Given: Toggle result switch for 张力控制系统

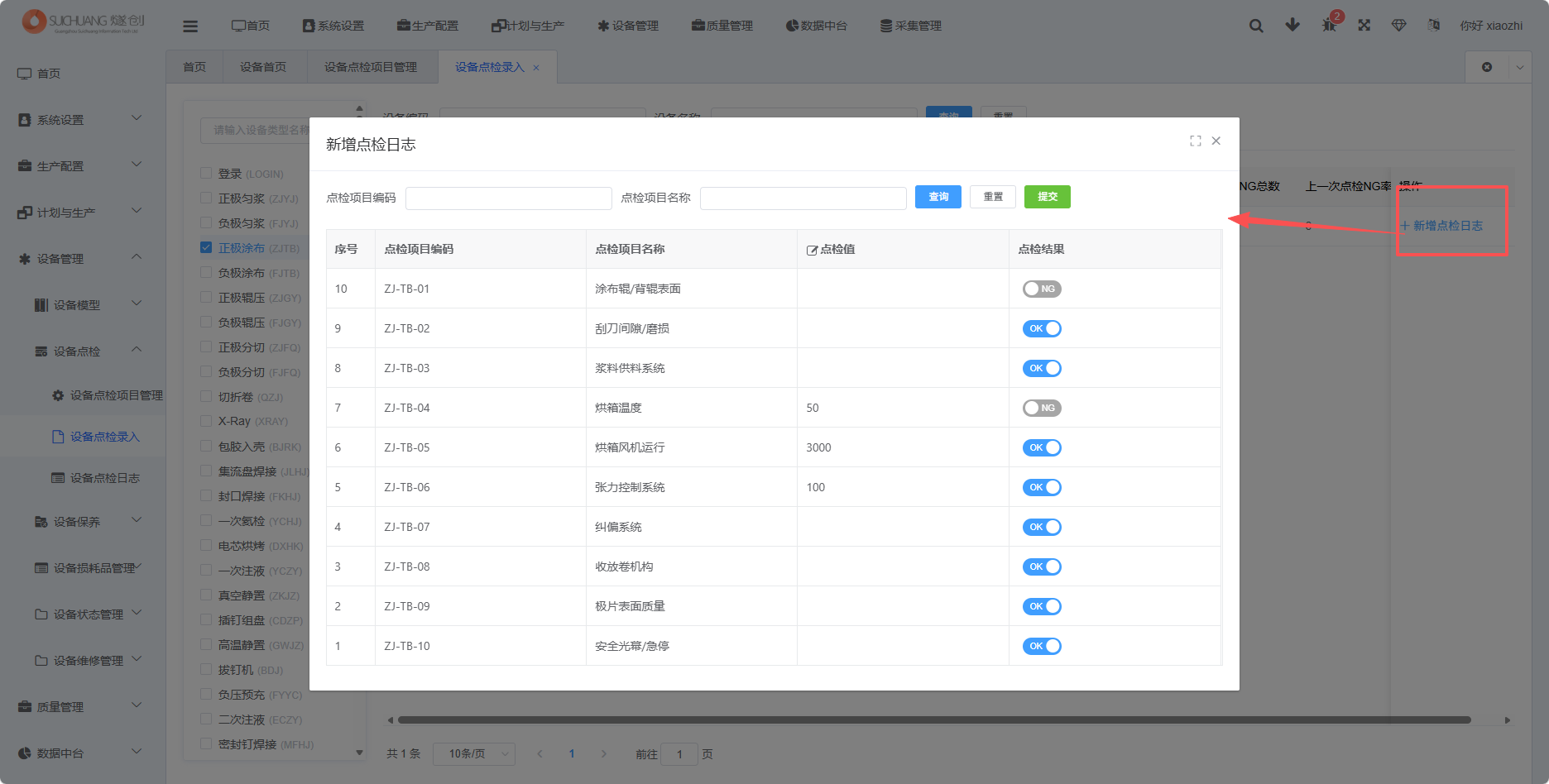Looking at the screenshot, I should (1042, 487).
